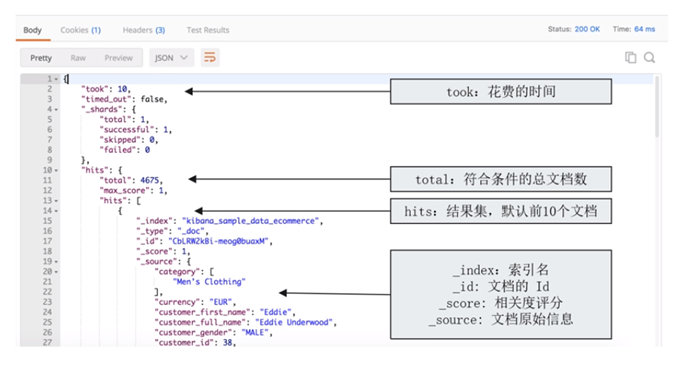The image size is (681, 366).
Task: Copy response using the copy icon
Action: click(630, 57)
